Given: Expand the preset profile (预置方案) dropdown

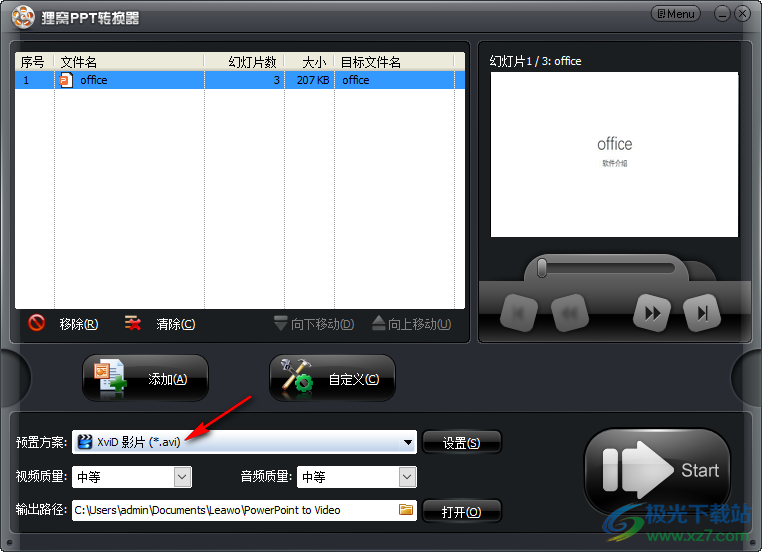Looking at the screenshot, I should [x=408, y=442].
